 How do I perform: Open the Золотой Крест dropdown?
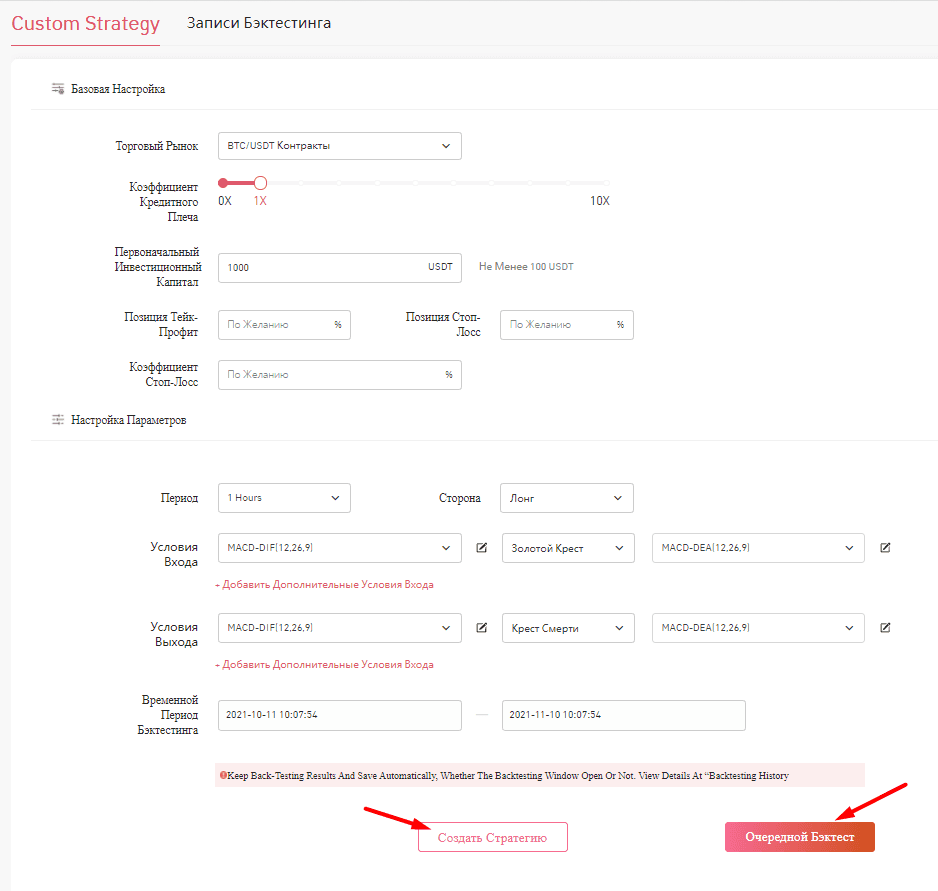568,548
